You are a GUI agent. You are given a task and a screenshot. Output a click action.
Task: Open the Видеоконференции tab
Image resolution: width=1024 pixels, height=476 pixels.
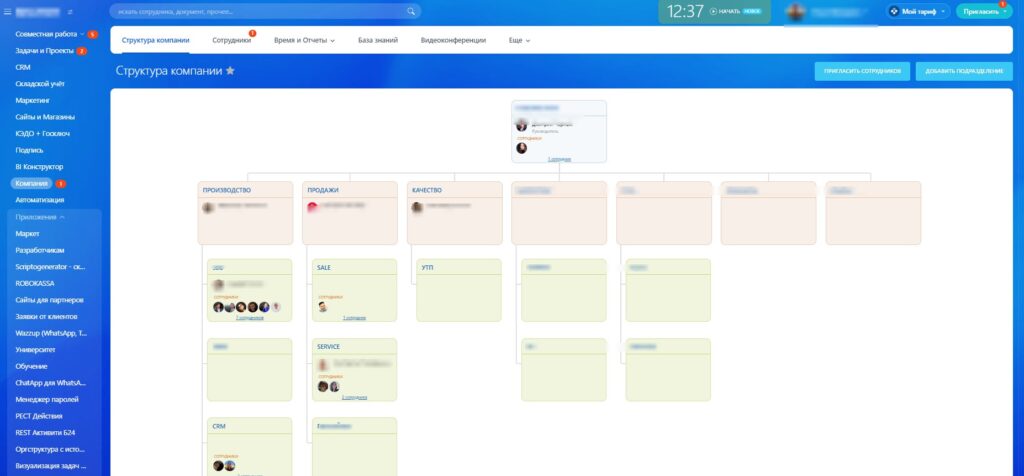[453, 40]
